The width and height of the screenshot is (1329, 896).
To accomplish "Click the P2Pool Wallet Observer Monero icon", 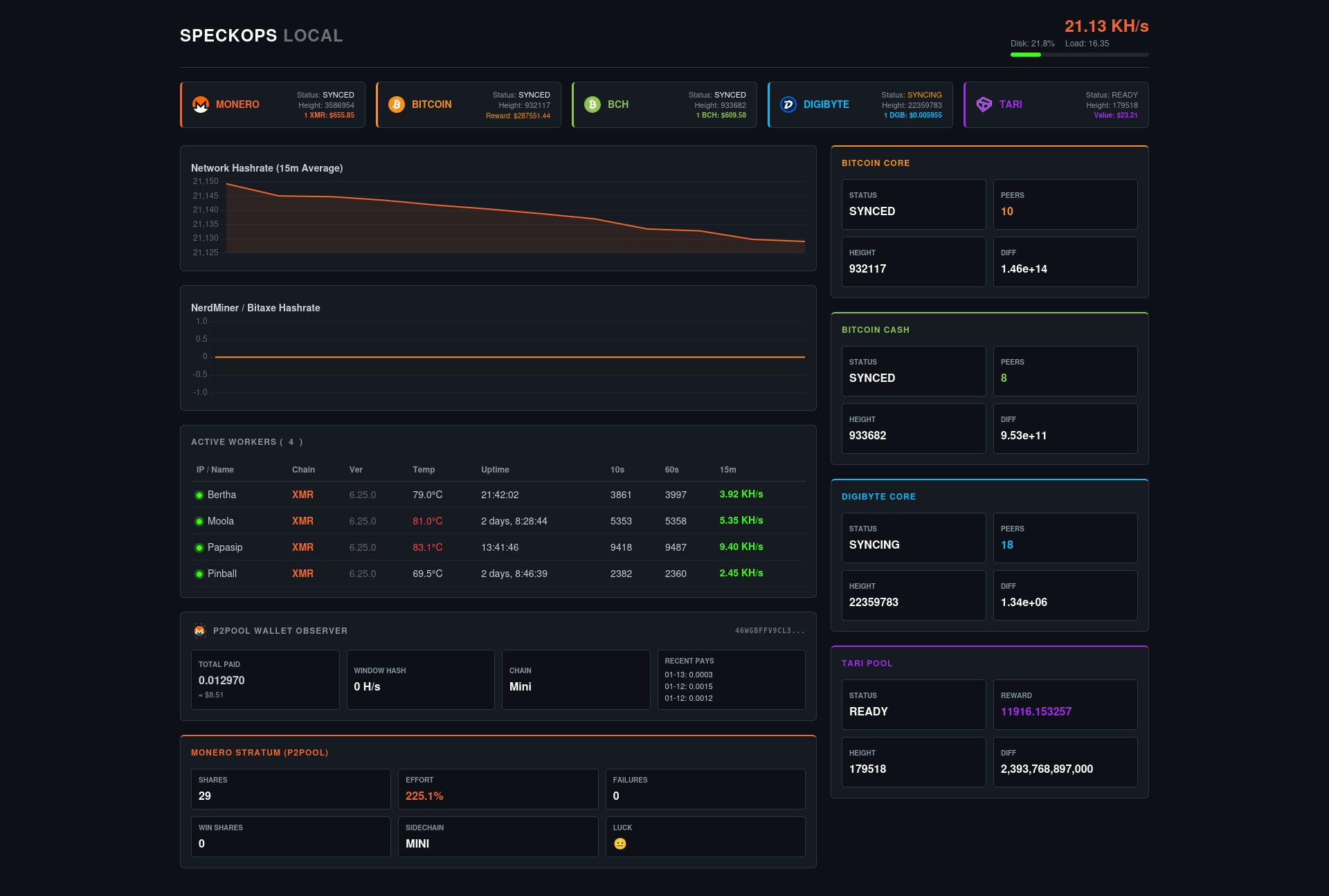I will click(199, 630).
